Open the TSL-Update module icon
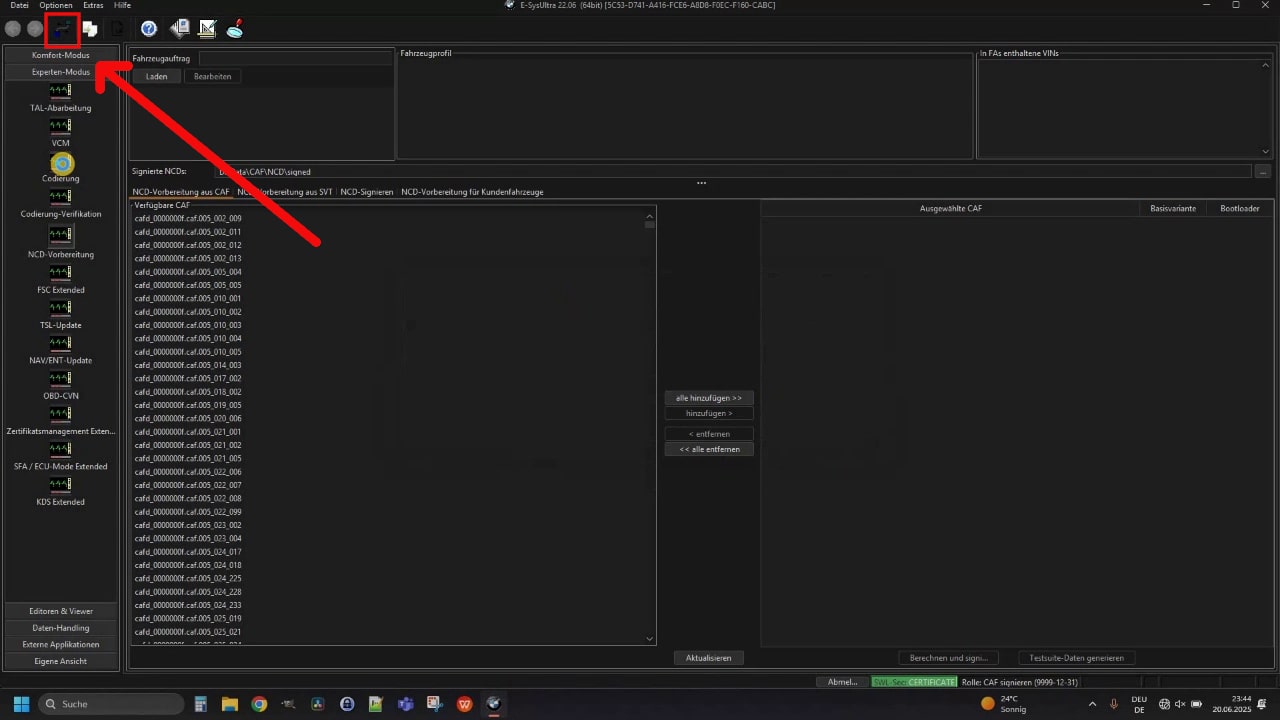 click(60, 308)
